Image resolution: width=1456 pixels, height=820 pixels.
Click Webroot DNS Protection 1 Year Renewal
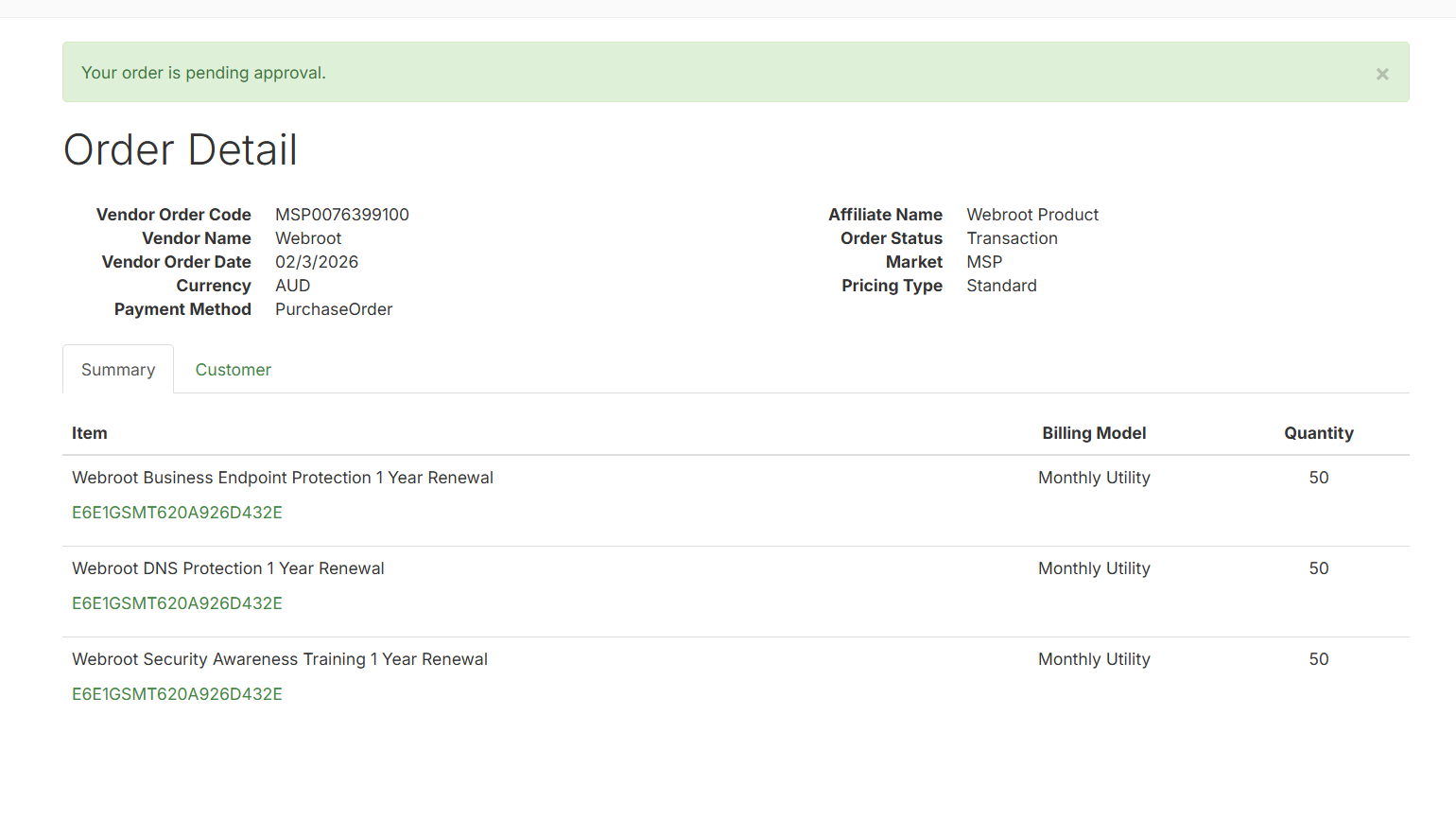point(228,568)
